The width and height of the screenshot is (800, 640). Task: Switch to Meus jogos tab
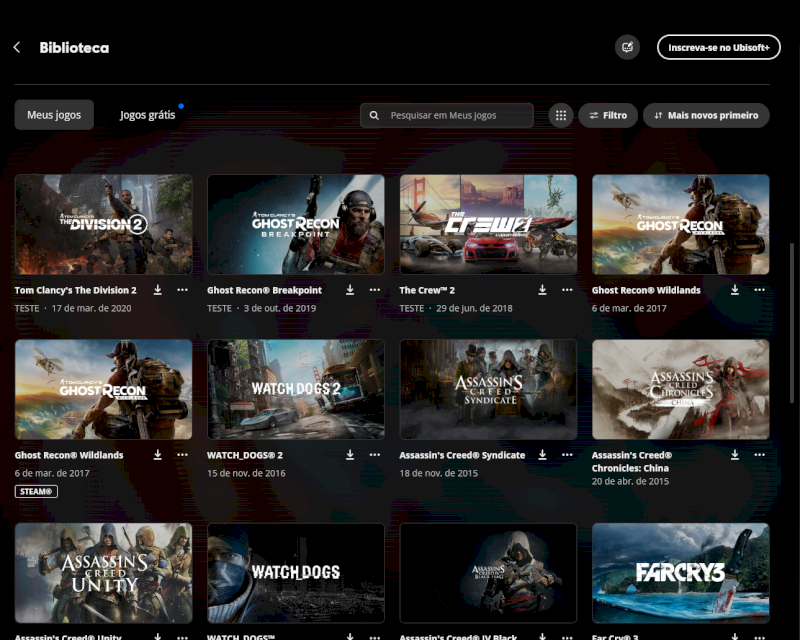(x=54, y=115)
